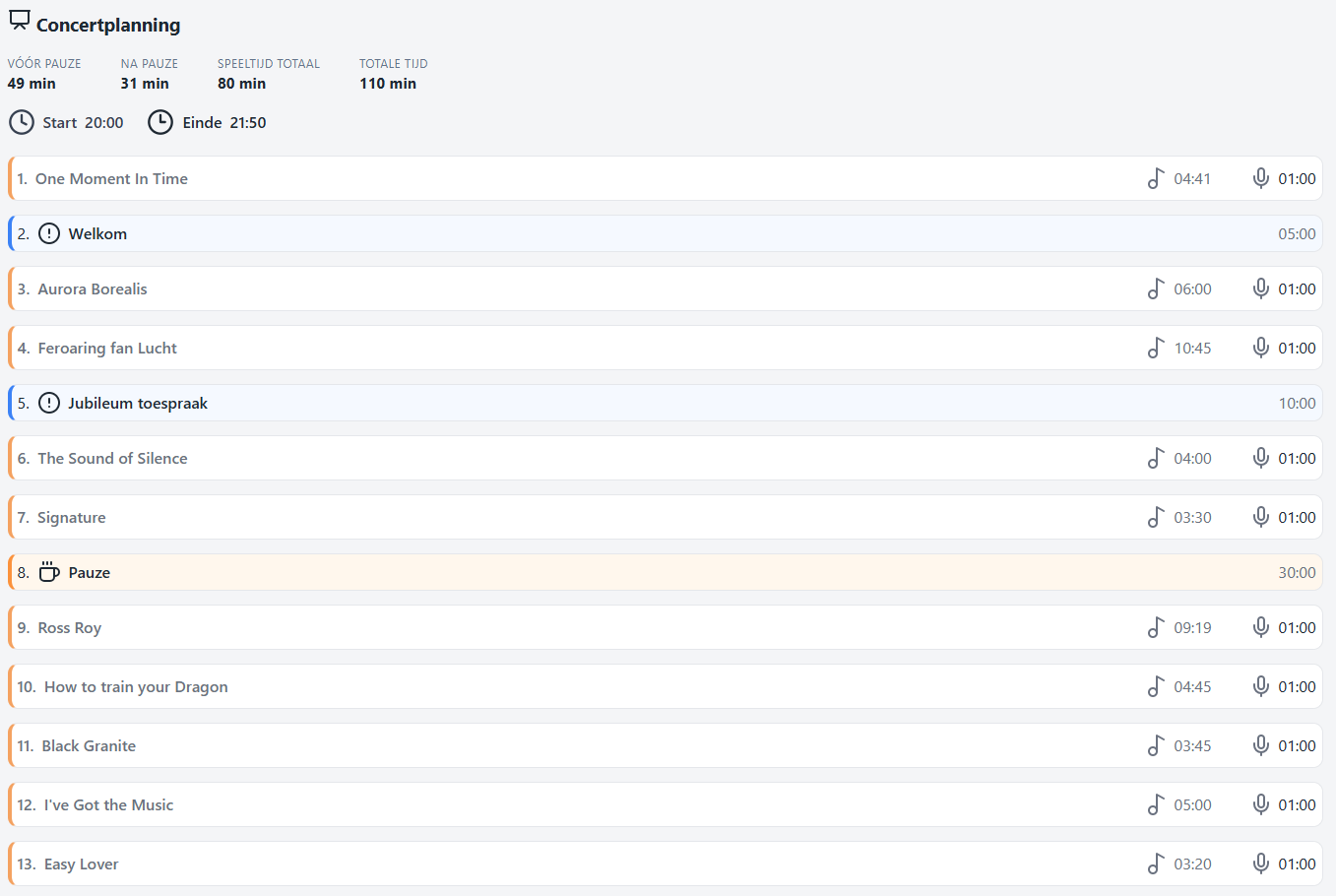Select the Black Granite title
Image resolution: width=1336 pixels, height=896 pixels.
89,745
